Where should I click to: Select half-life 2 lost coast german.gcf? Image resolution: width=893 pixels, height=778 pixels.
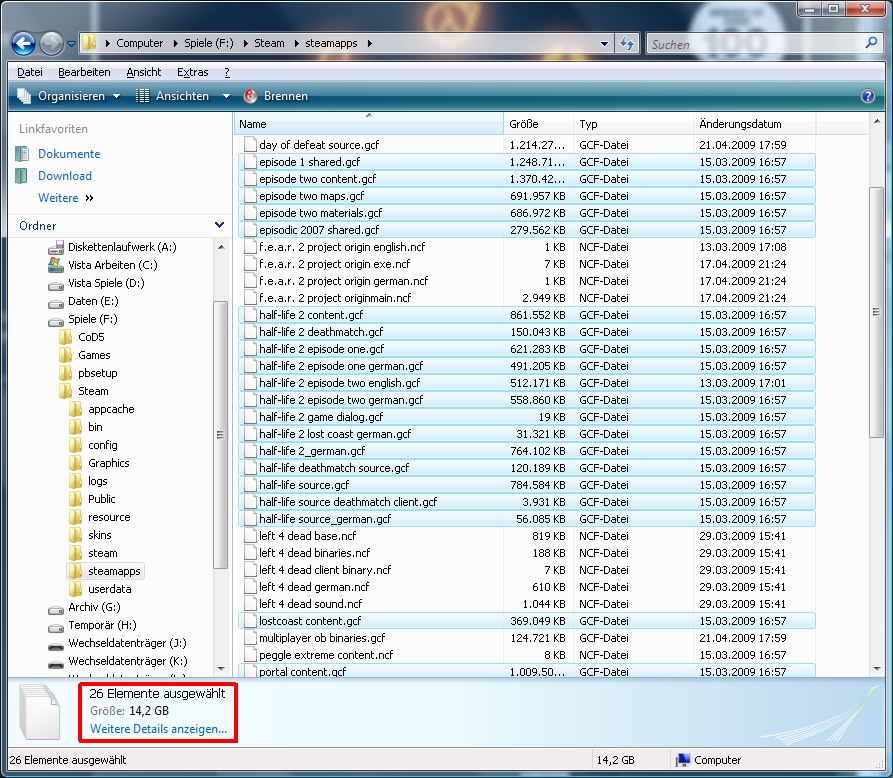coord(335,434)
